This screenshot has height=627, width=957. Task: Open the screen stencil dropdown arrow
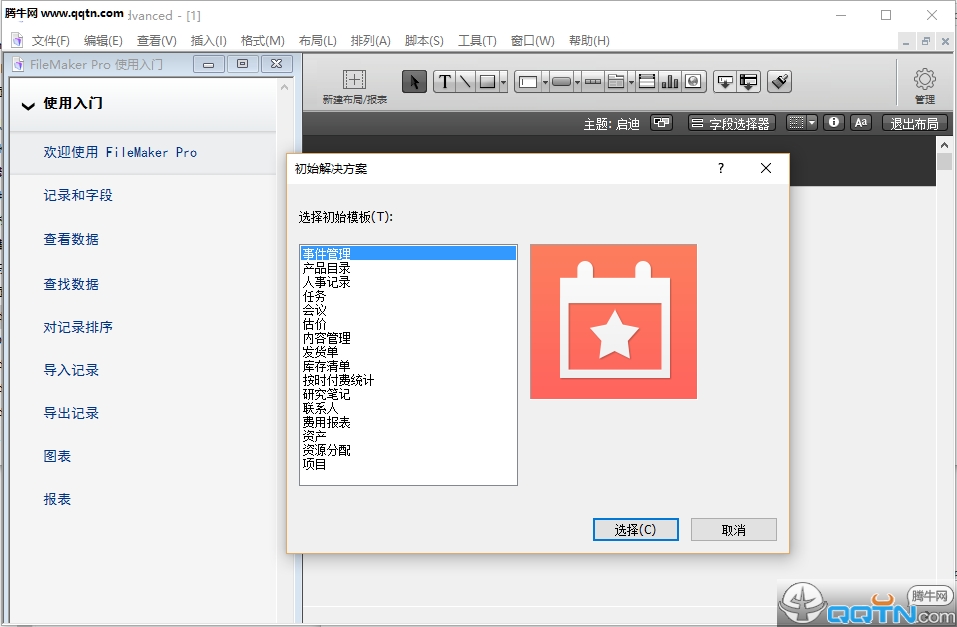812,123
